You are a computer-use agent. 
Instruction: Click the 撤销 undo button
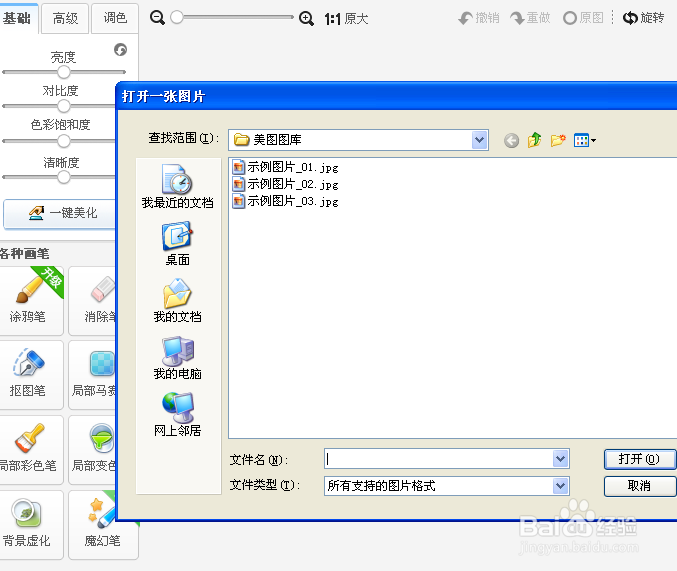479,18
